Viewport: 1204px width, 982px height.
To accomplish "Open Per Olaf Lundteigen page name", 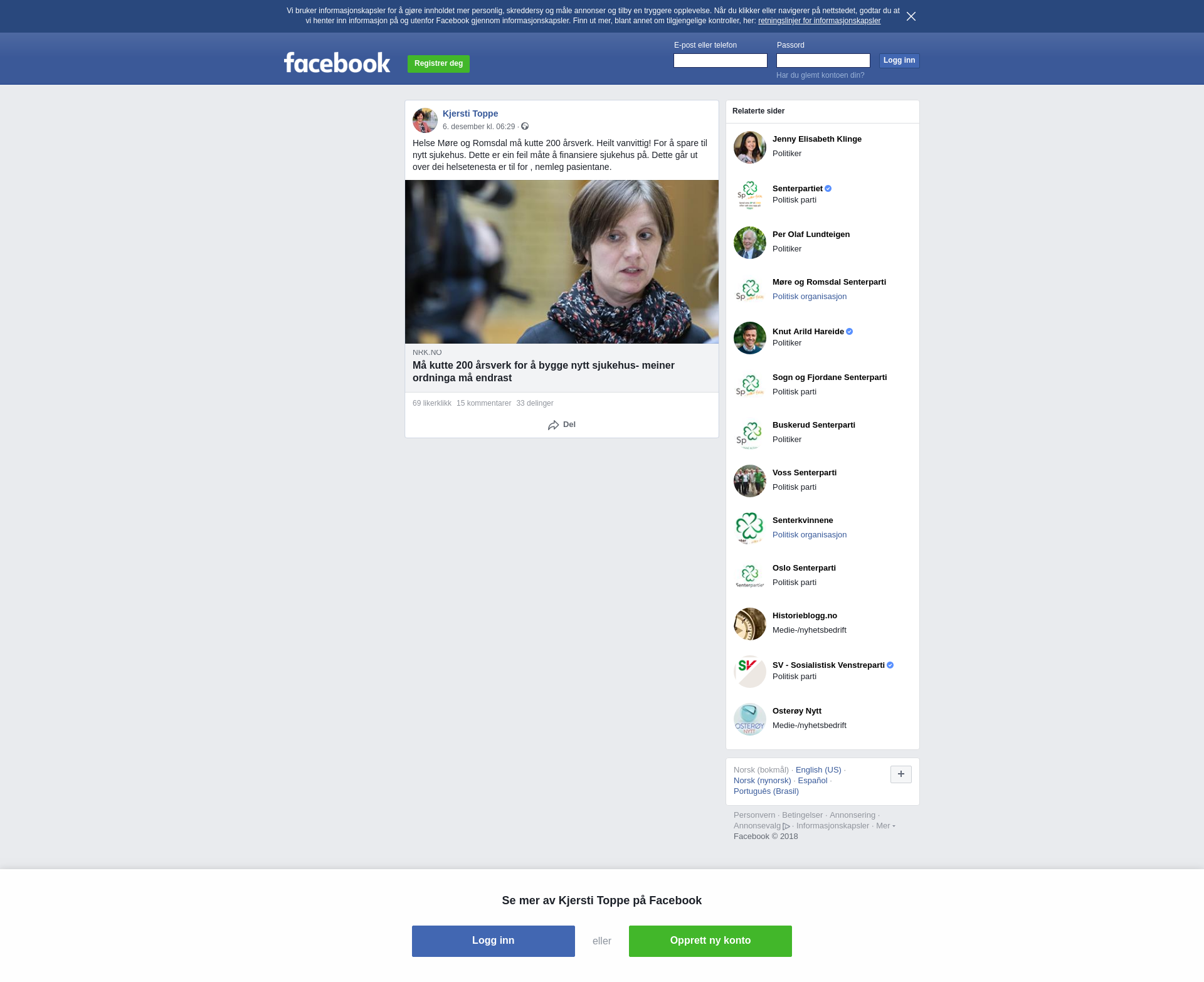I will tap(811, 235).
